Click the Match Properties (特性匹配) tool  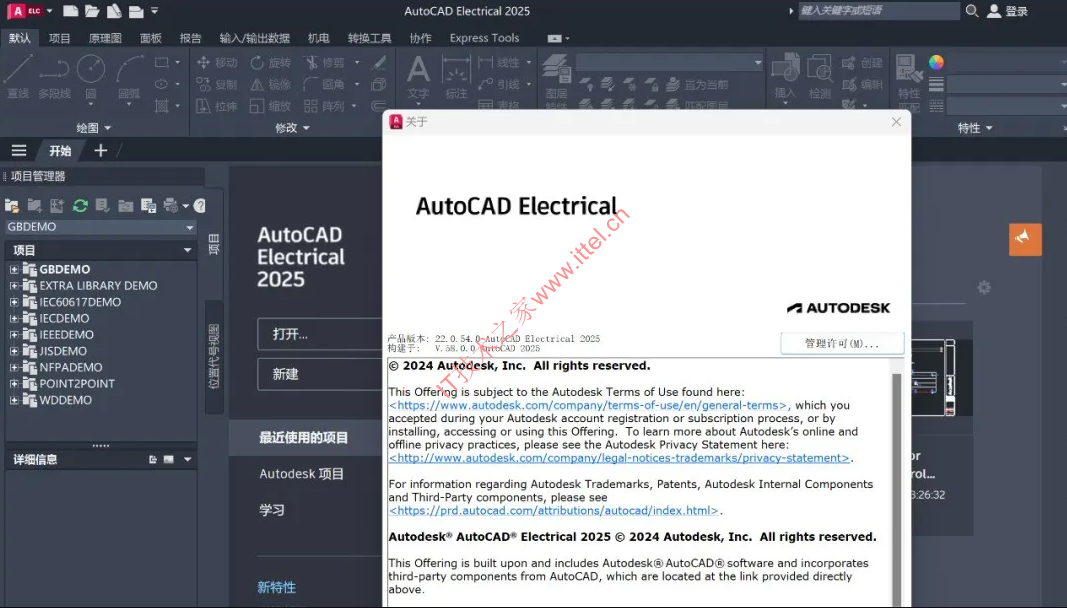click(908, 82)
